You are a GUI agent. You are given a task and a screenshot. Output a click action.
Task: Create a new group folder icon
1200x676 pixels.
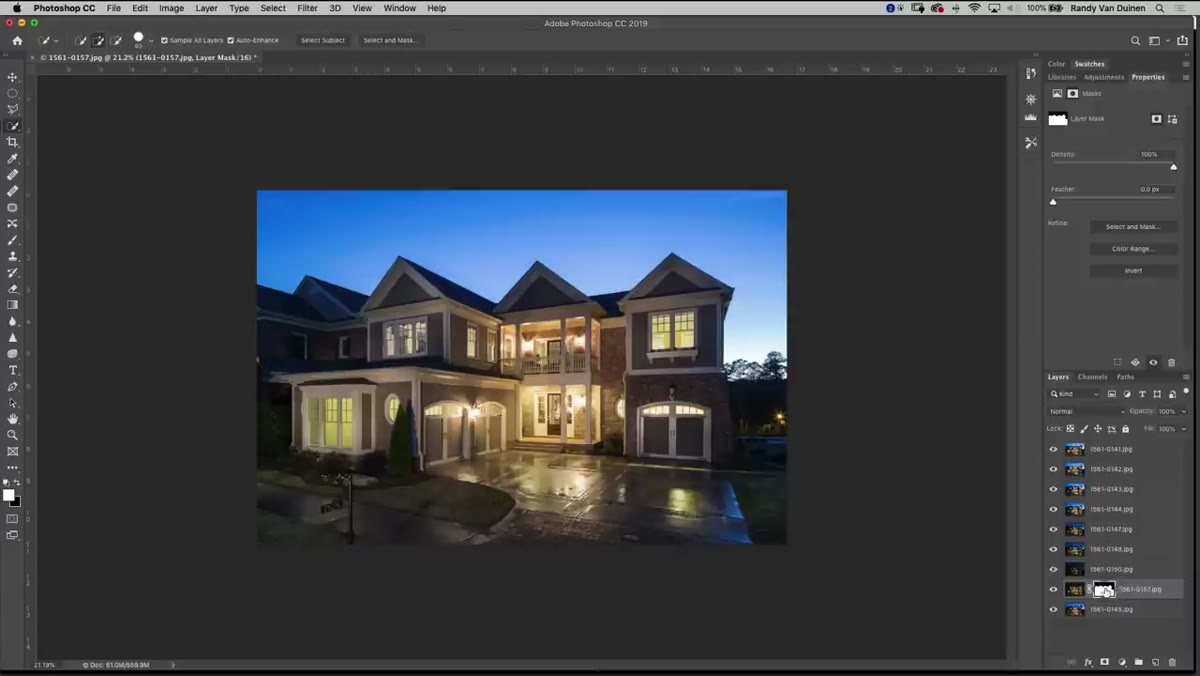(x=1138, y=662)
